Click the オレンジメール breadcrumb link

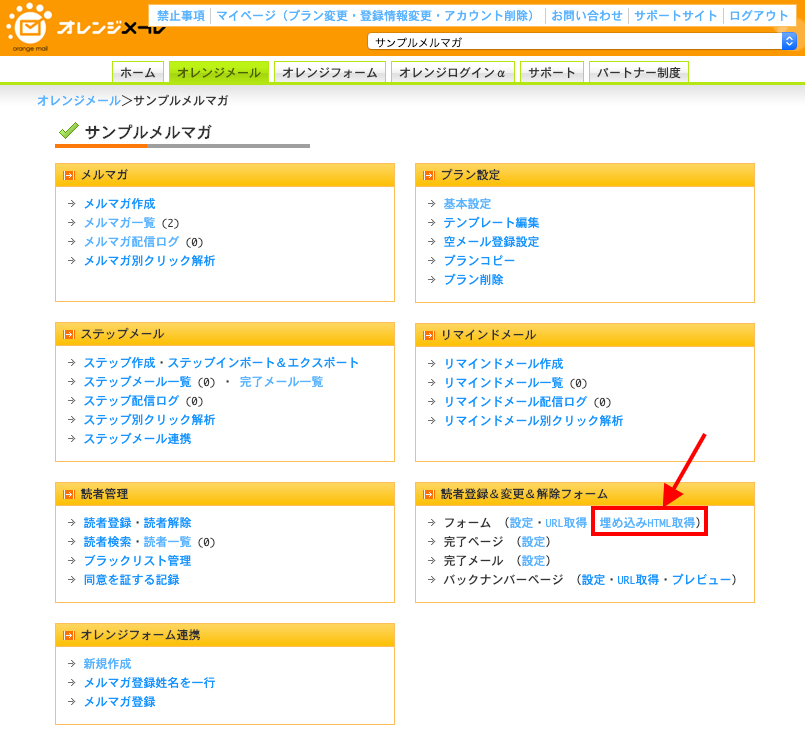click(79, 101)
